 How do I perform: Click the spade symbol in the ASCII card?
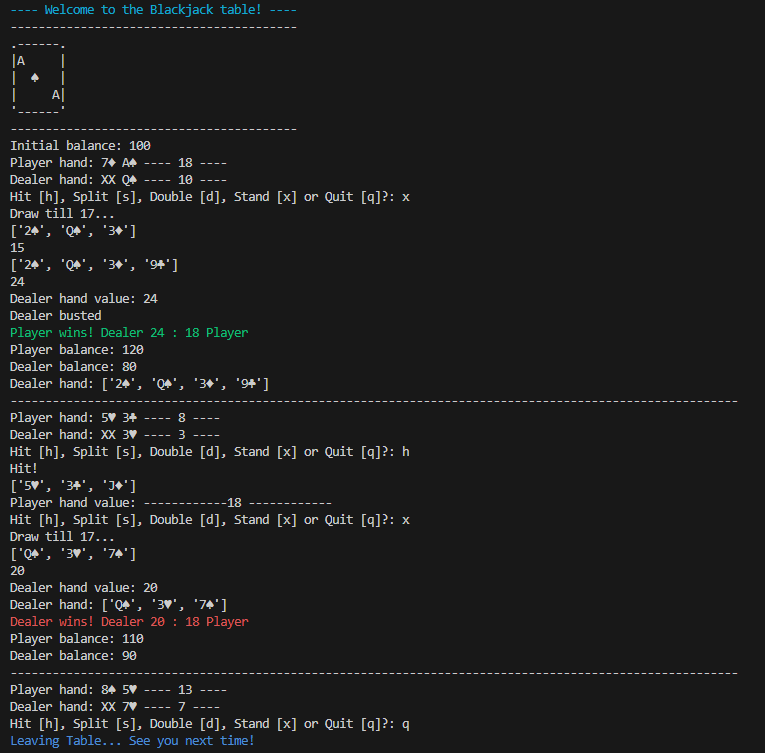click(x=36, y=77)
